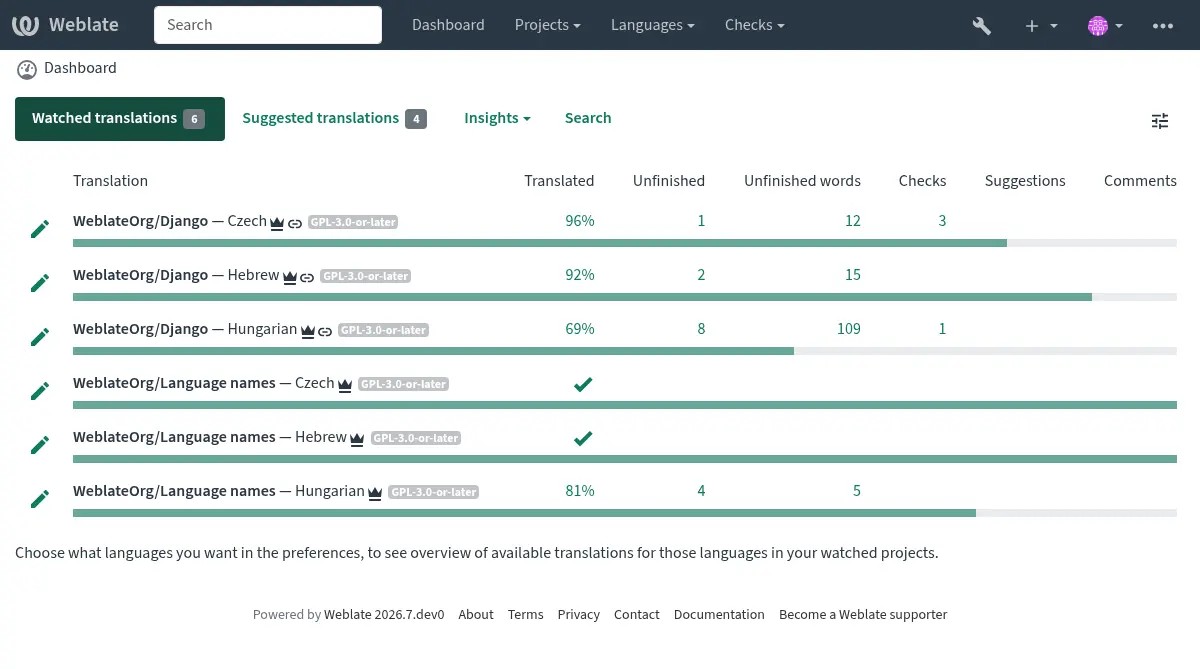The image size is (1200, 669).
Task: Open the table columns settings icon
Action: [x=1160, y=121]
